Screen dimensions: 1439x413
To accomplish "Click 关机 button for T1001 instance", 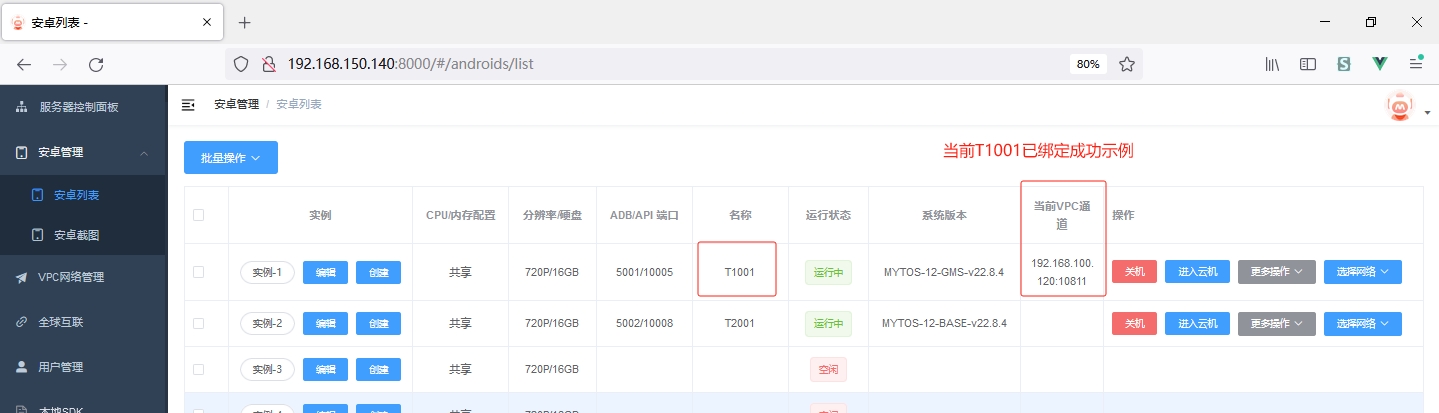I will pos(1134,272).
